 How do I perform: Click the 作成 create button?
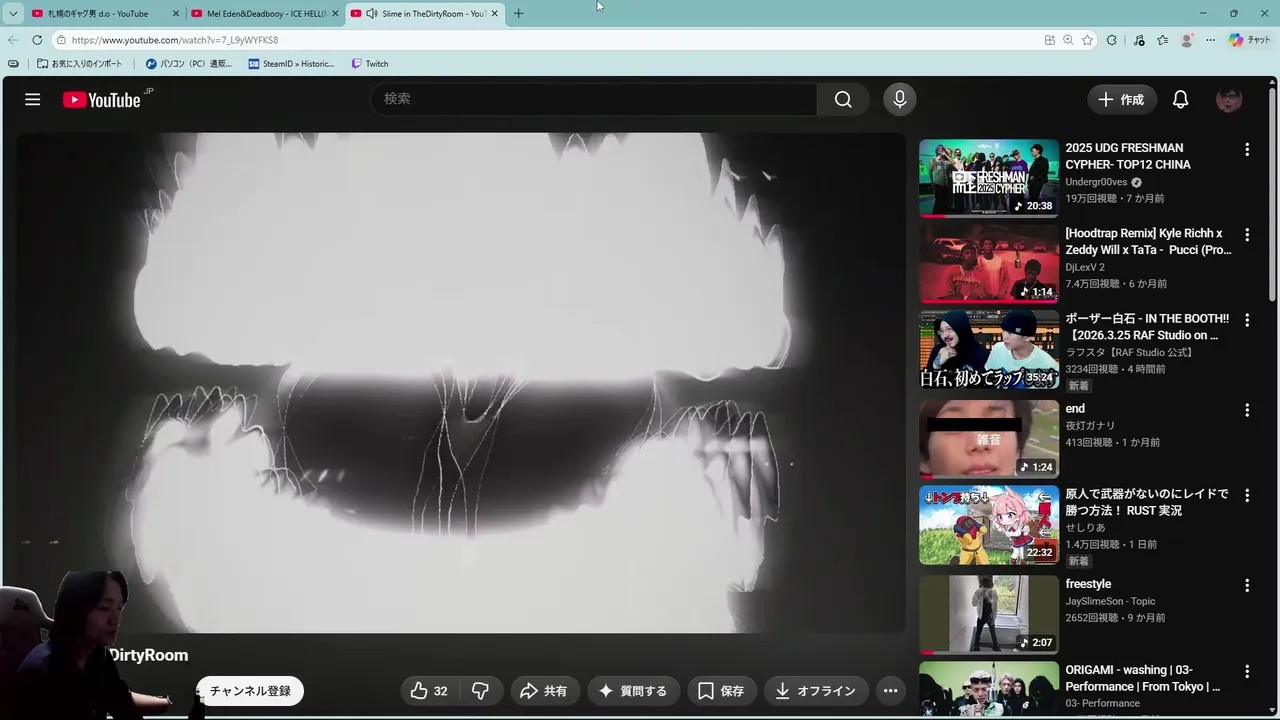tap(1121, 99)
